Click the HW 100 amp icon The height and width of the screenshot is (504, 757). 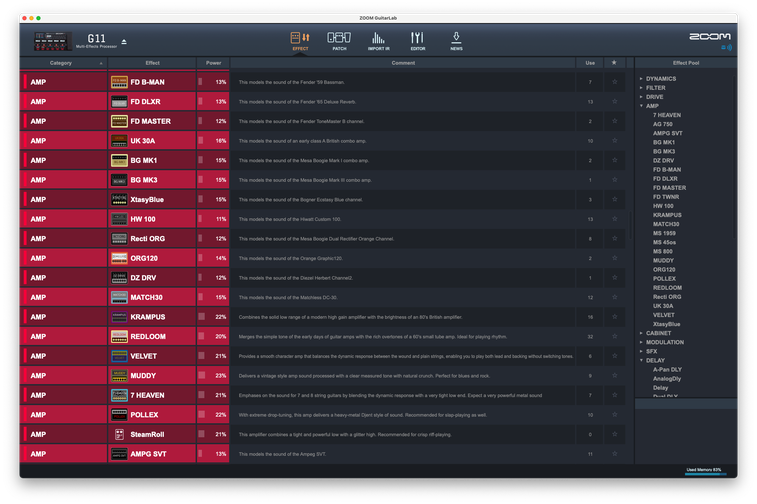click(x=119, y=219)
